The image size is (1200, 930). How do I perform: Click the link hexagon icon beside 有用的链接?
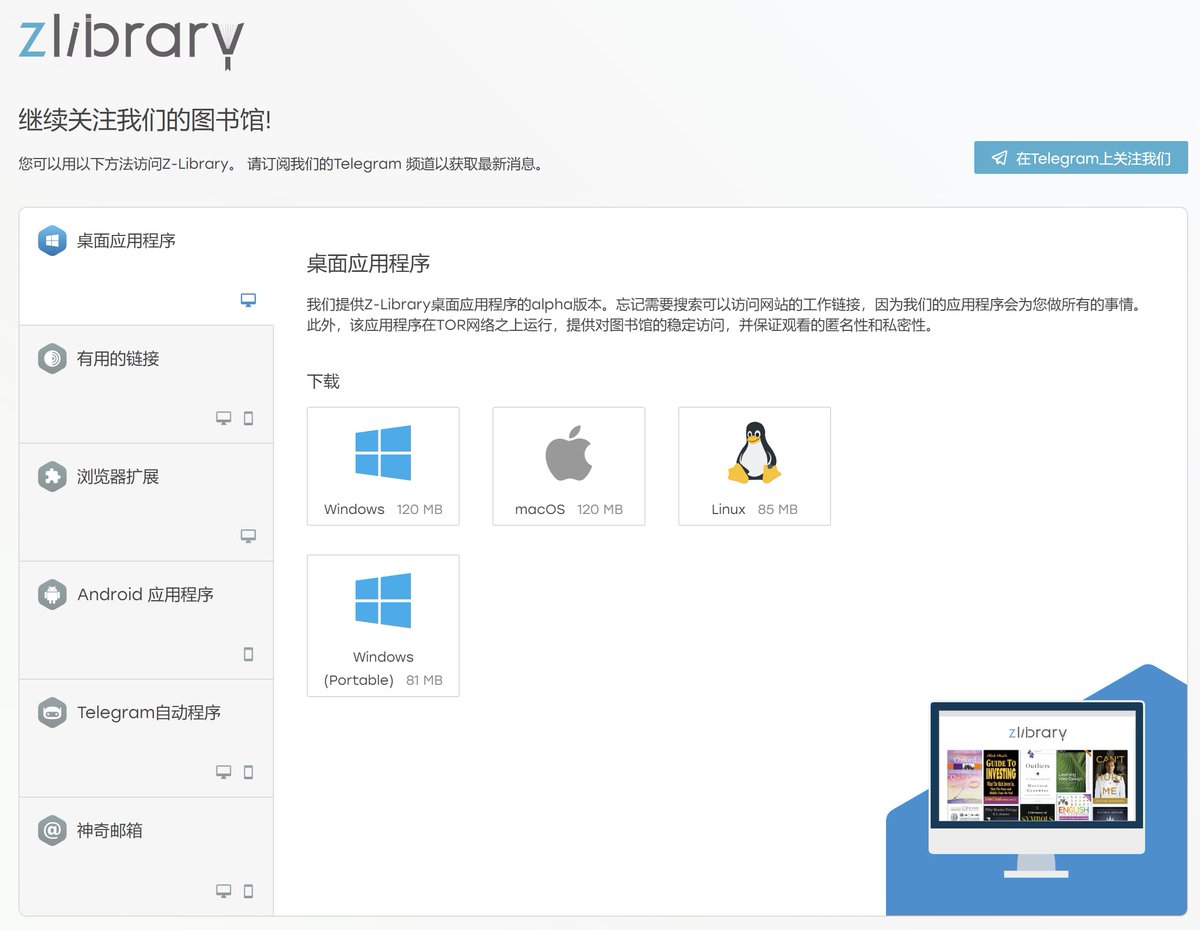(52, 359)
